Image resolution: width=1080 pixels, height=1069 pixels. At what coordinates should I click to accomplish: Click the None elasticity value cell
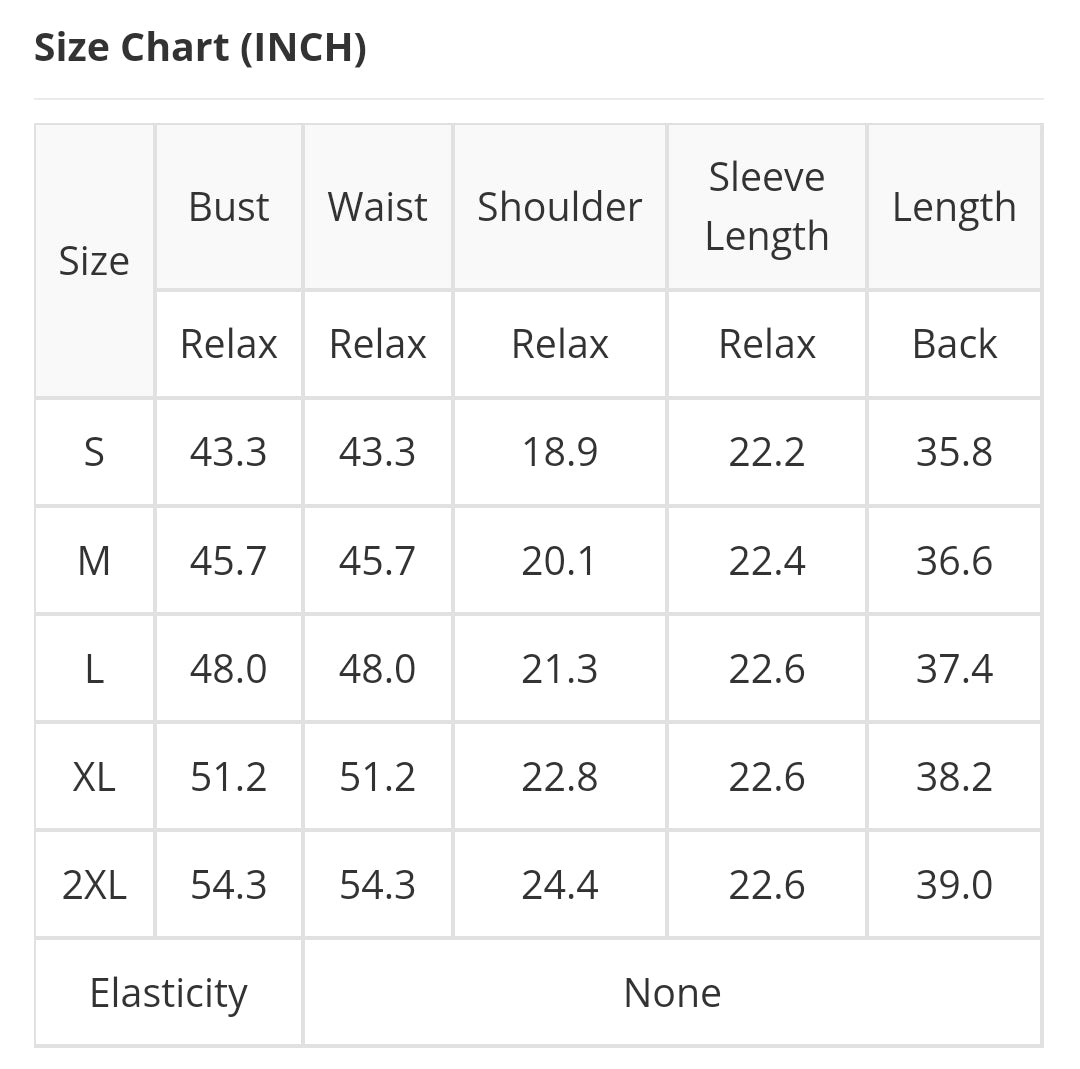point(672,993)
